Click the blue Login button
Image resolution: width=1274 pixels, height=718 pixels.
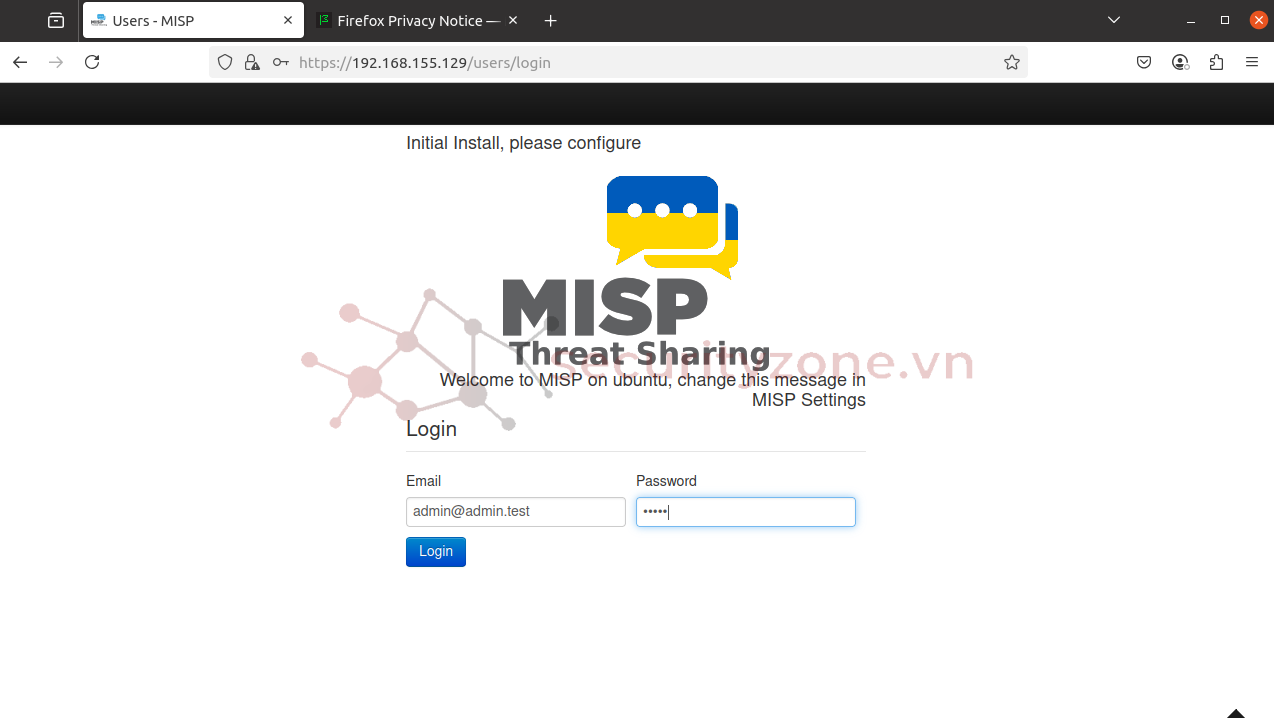(435, 552)
